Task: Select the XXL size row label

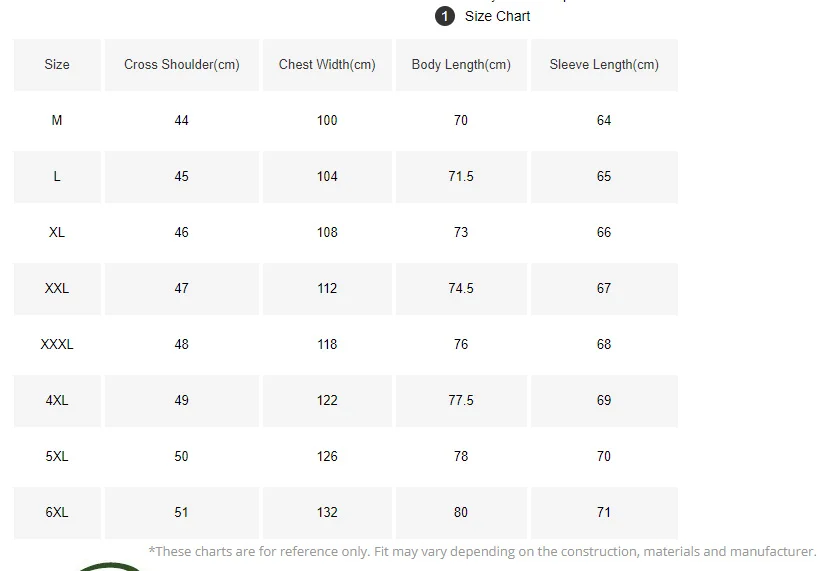Action: click(x=57, y=288)
